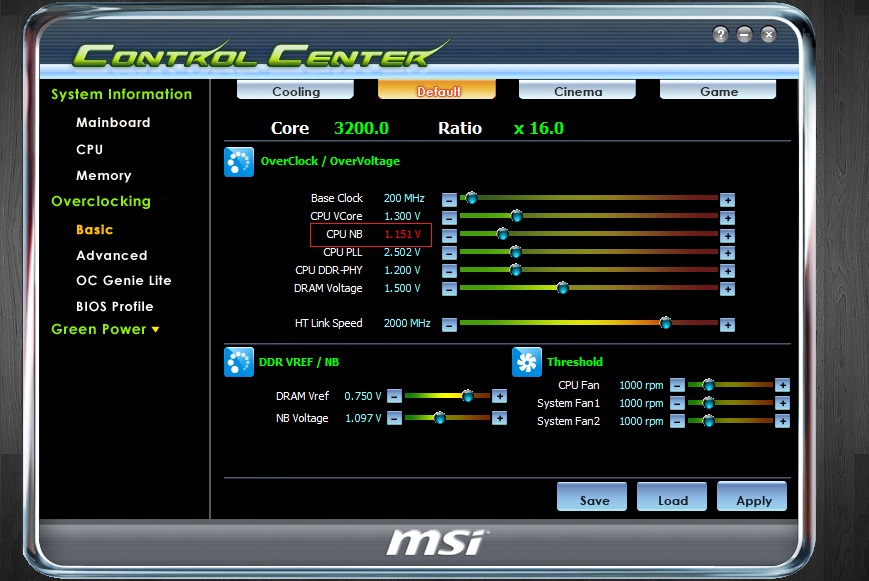Increase CPU DDR-PHY with plus button
869x581 pixels.
727,271
